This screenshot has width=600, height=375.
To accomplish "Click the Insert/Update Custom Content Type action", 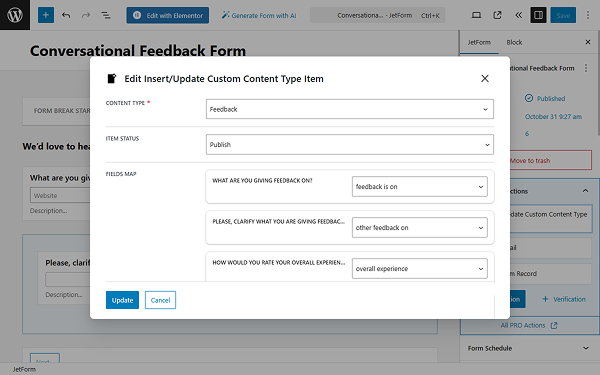I will [551, 218].
